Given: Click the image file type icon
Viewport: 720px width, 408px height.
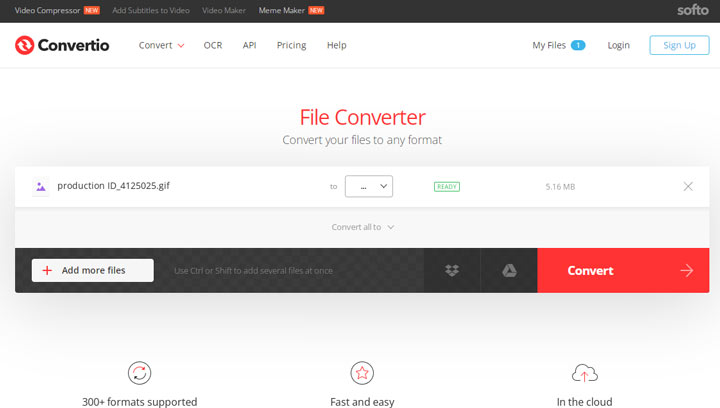Looking at the screenshot, I should 41,187.
